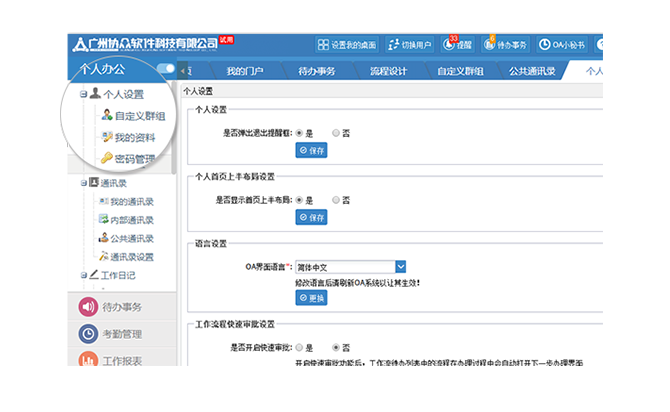Open the OA界面语言 dropdown

pos(400,267)
